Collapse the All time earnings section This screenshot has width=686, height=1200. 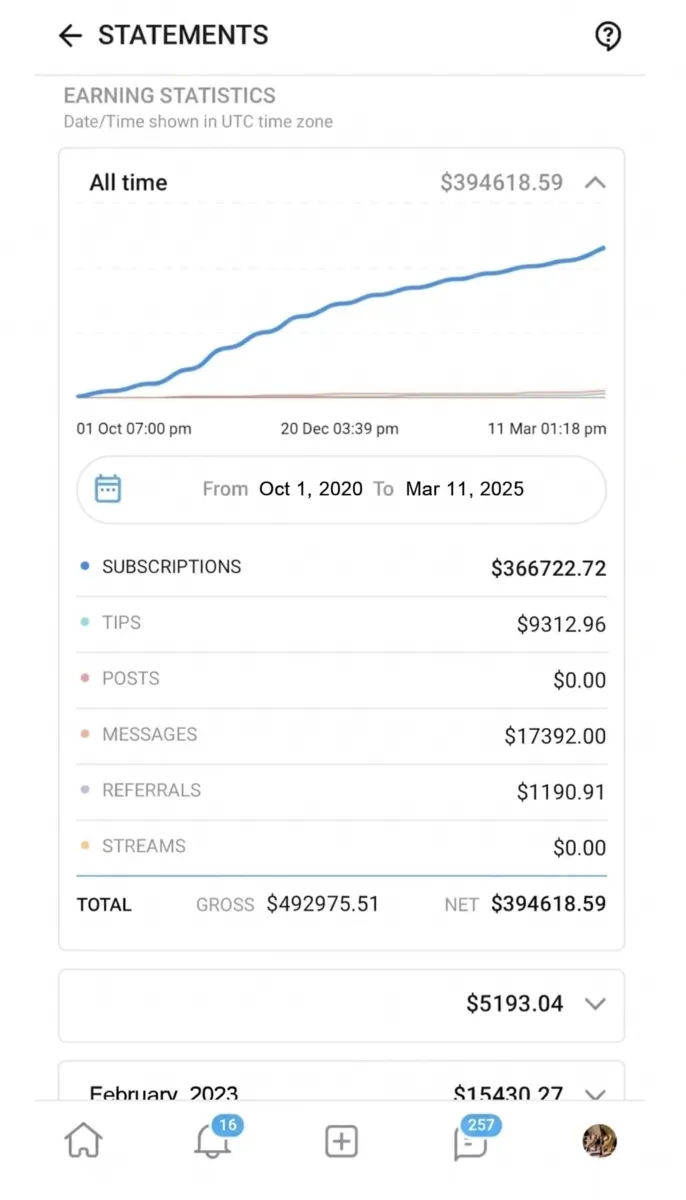pyautogui.click(x=595, y=183)
